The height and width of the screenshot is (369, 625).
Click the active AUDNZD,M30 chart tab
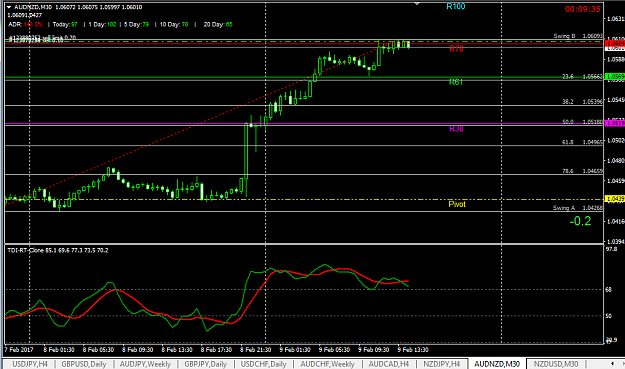point(497,364)
